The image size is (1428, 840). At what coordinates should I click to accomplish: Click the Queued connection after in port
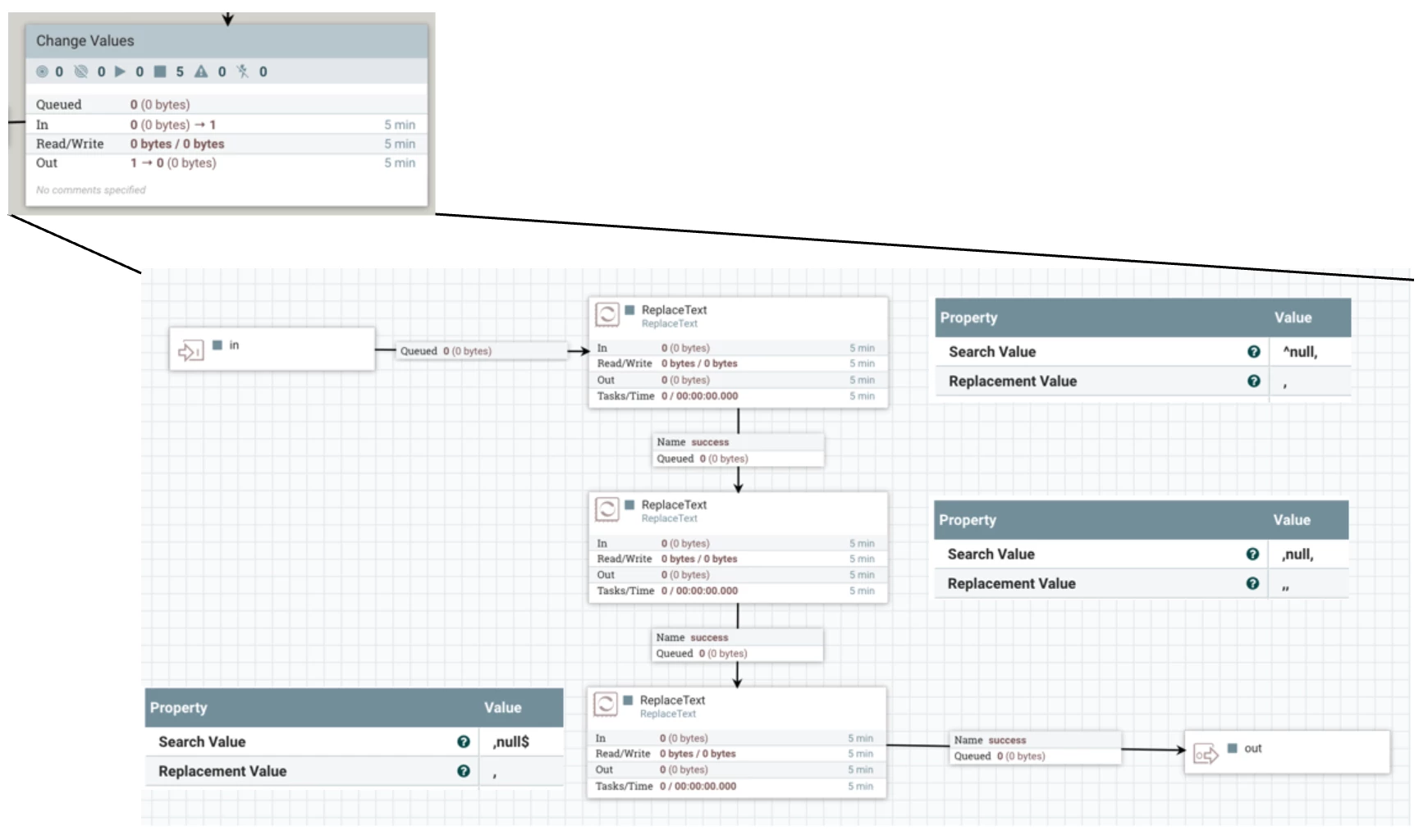point(482,351)
